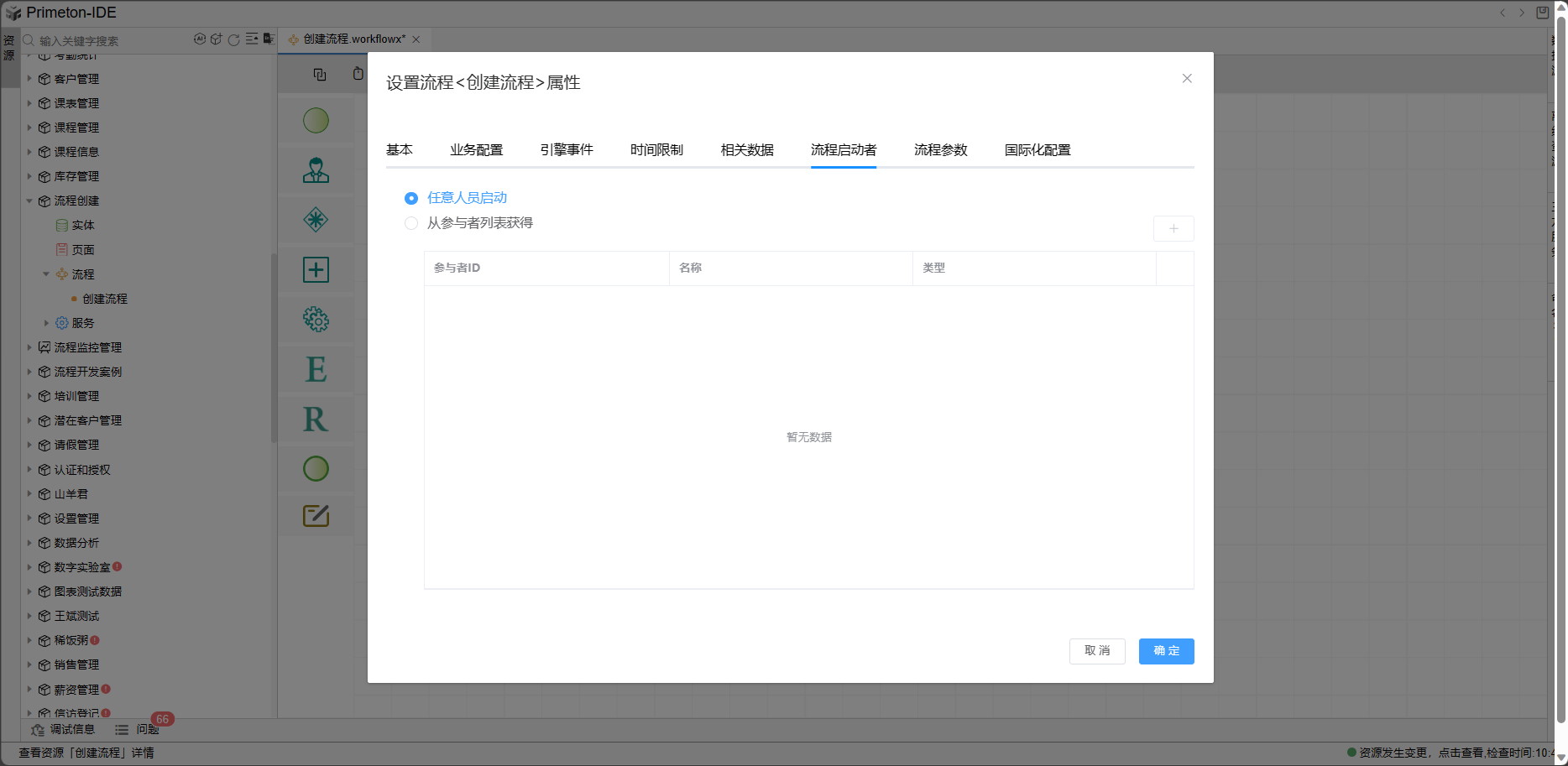Click the 确定 button
This screenshot has height=766, width=1568.
coord(1166,651)
